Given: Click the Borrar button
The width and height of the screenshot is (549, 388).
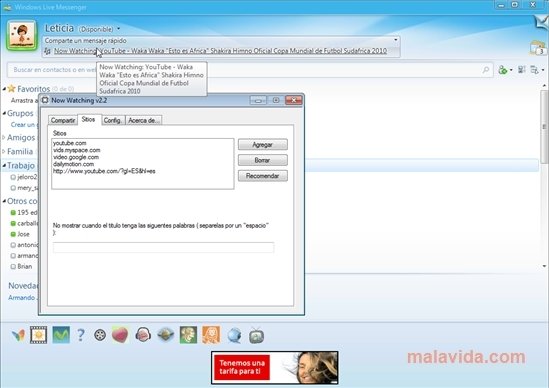Looking at the screenshot, I should (x=263, y=160).
